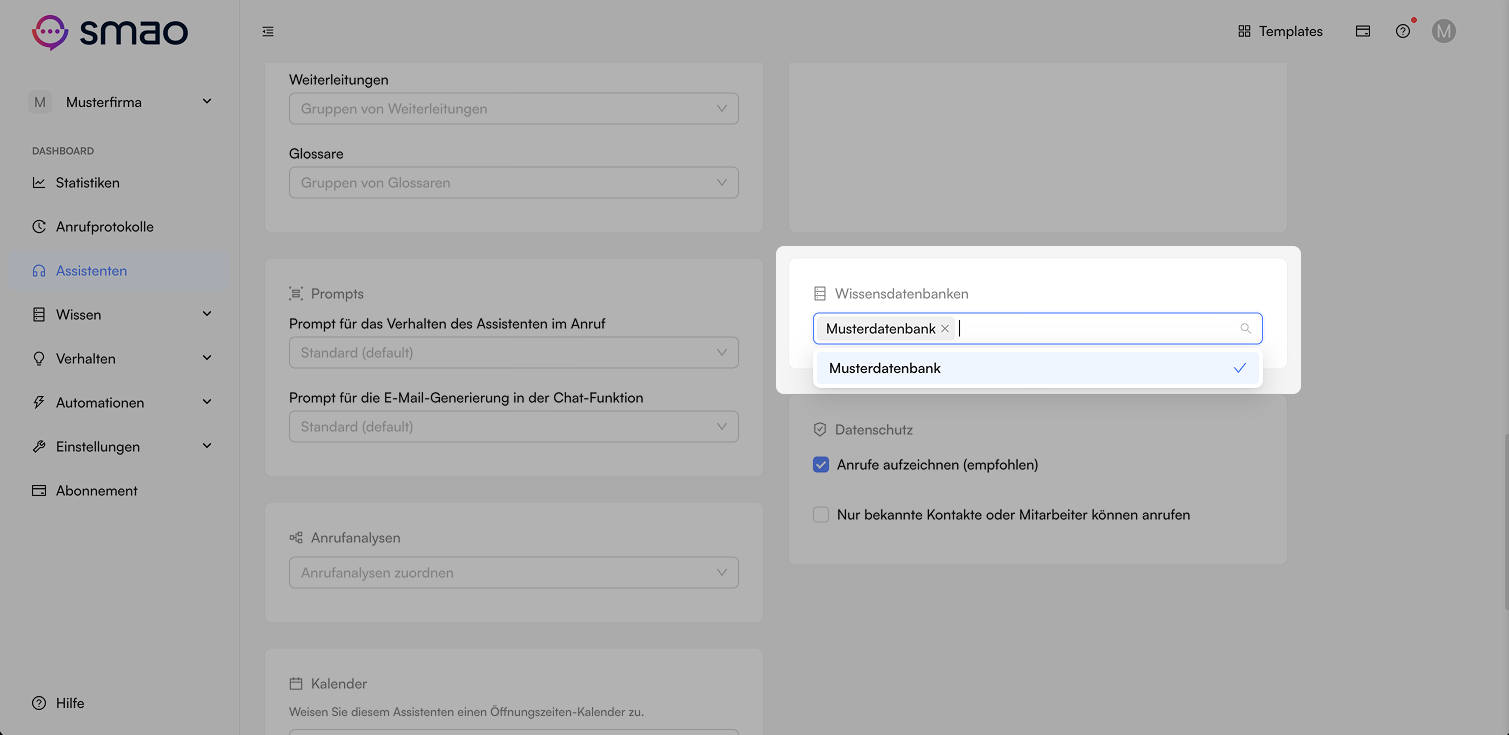
Task: Open the Anrufanalysen zuordnen dropdown
Action: pos(514,573)
